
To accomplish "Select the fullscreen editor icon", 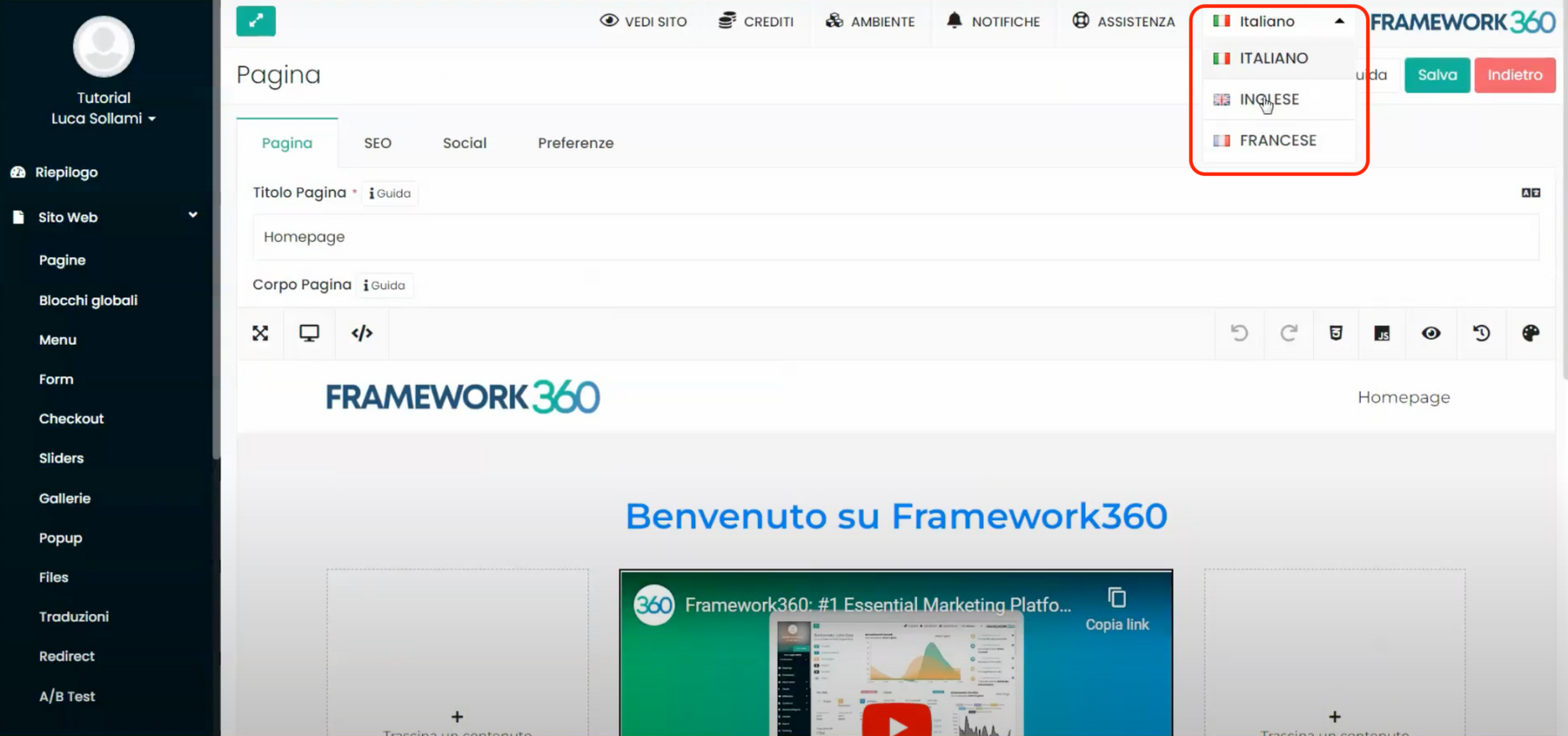I will point(260,333).
